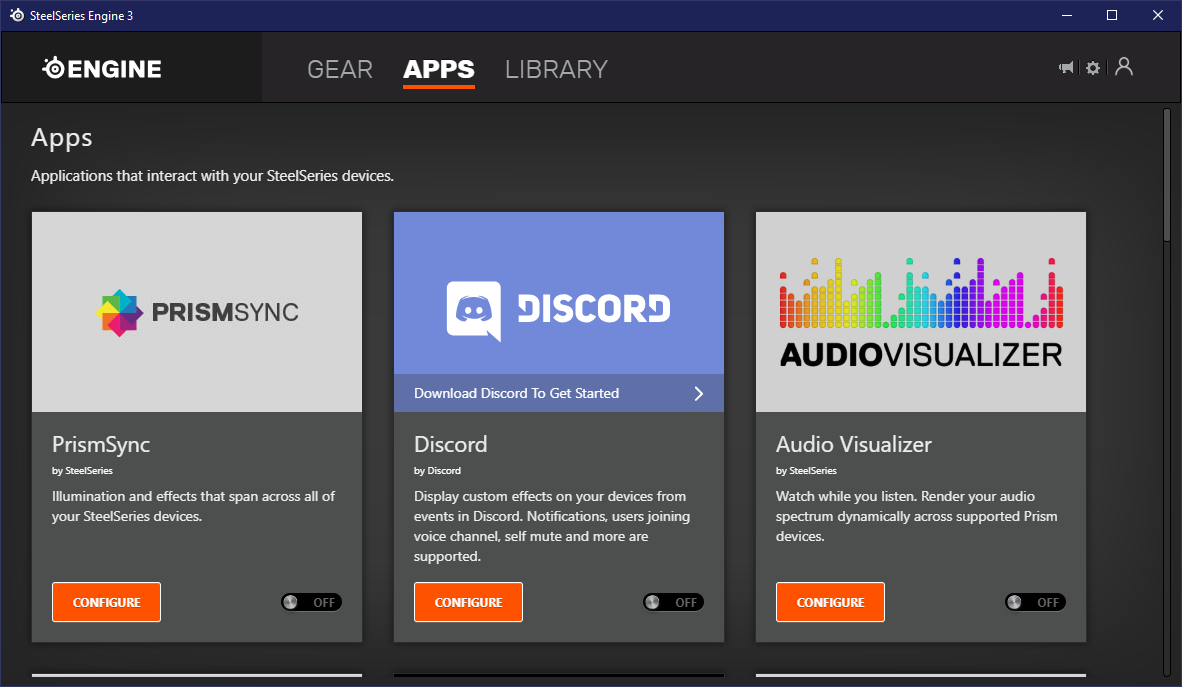Click the SteelSeries title bar app icon
The height and width of the screenshot is (687, 1182).
pos(17,15)
